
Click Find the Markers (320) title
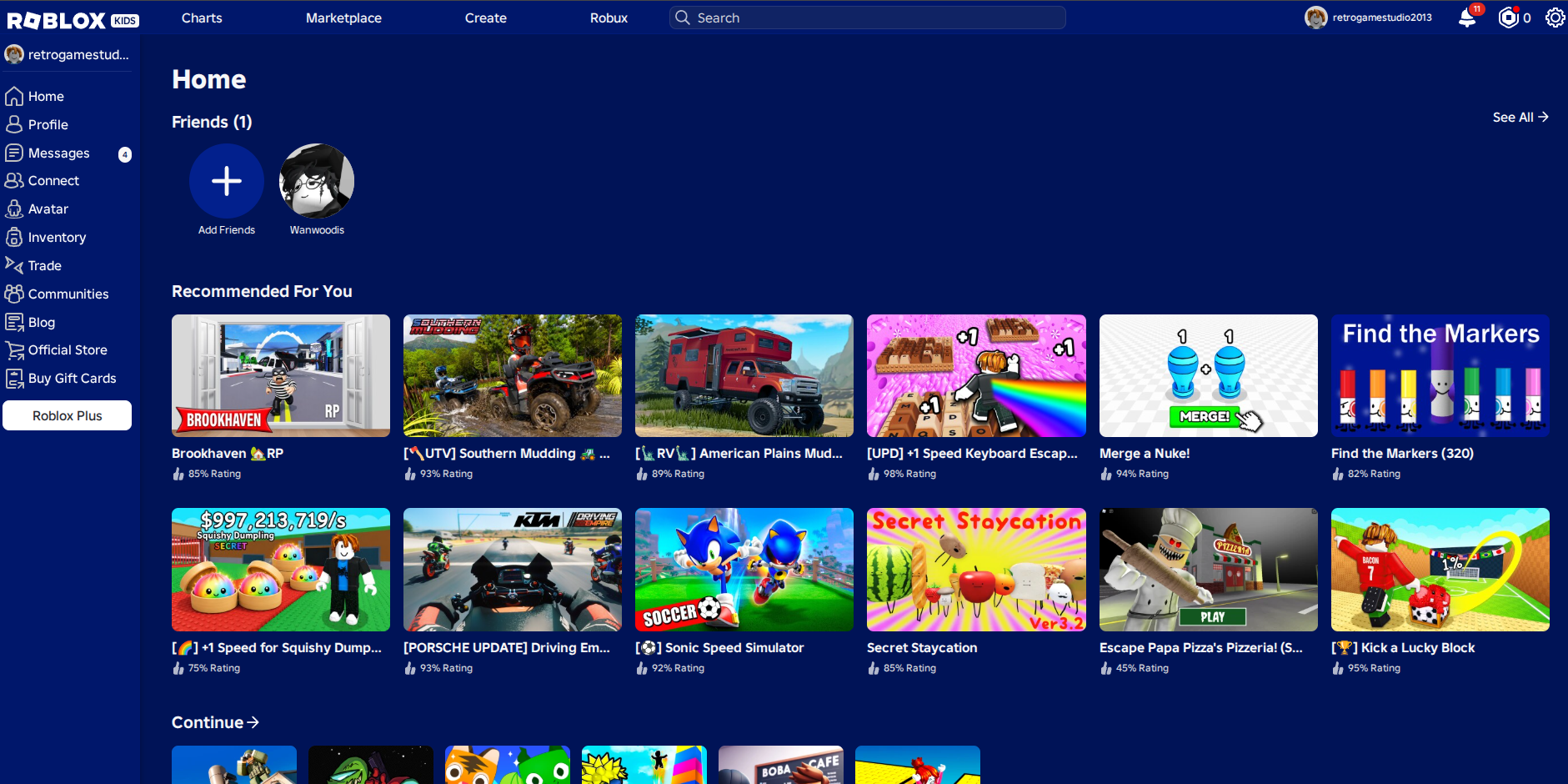coord(1402,454)
